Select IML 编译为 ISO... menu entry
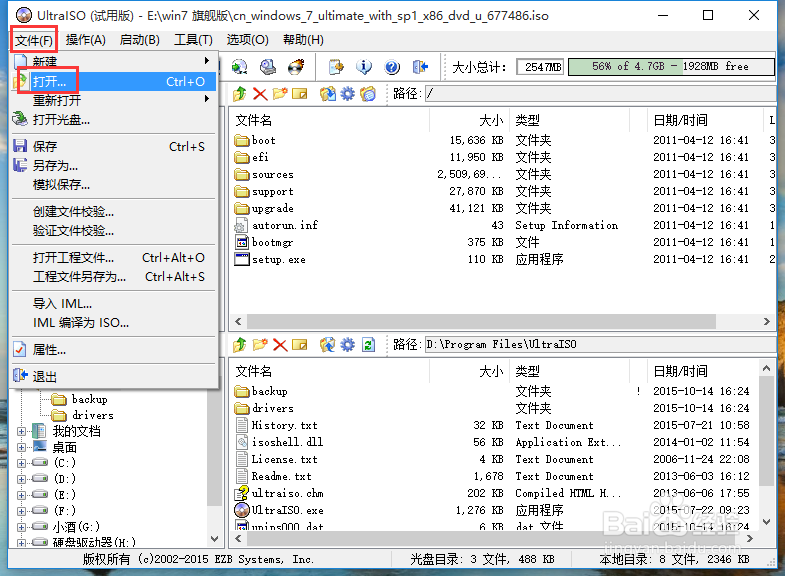The image size is (785, 576). click(x=114, y=323)
